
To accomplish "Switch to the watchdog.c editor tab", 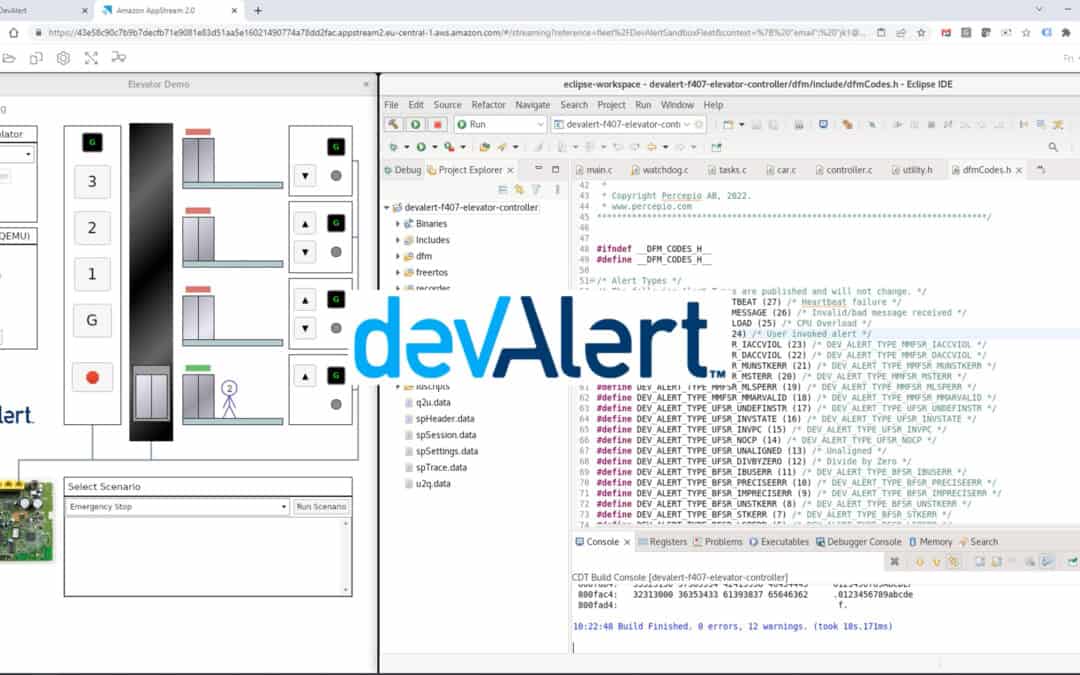I will tap(659, 169).
